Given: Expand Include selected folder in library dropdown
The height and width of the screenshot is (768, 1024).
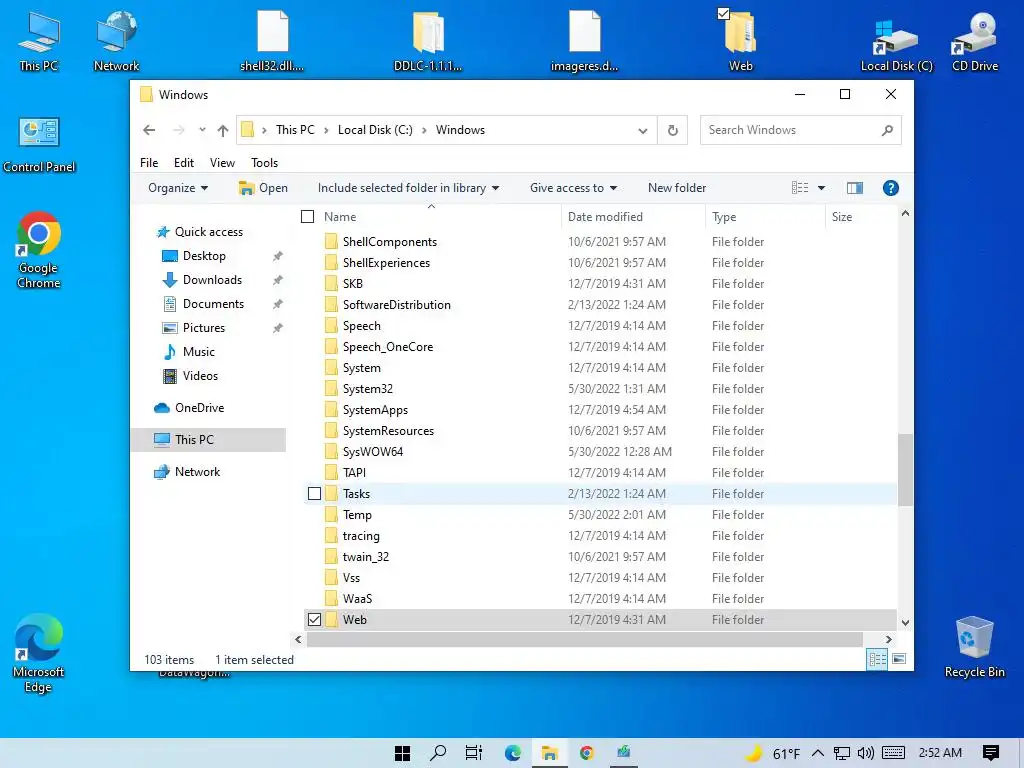Looking at the screenshot, I should 408,188.
